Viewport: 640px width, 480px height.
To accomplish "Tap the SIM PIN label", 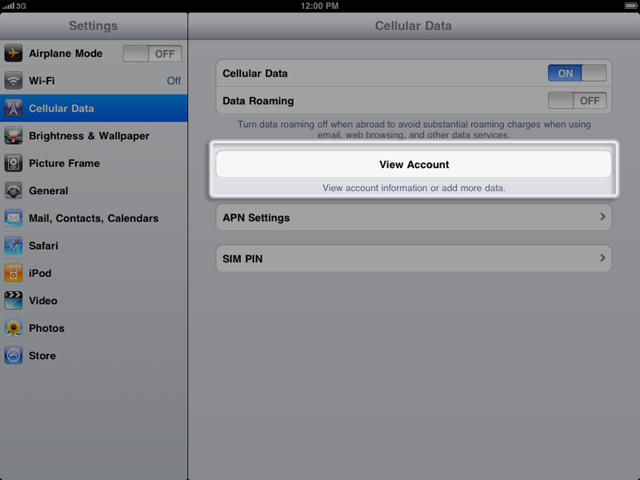I will coord(243,258).
